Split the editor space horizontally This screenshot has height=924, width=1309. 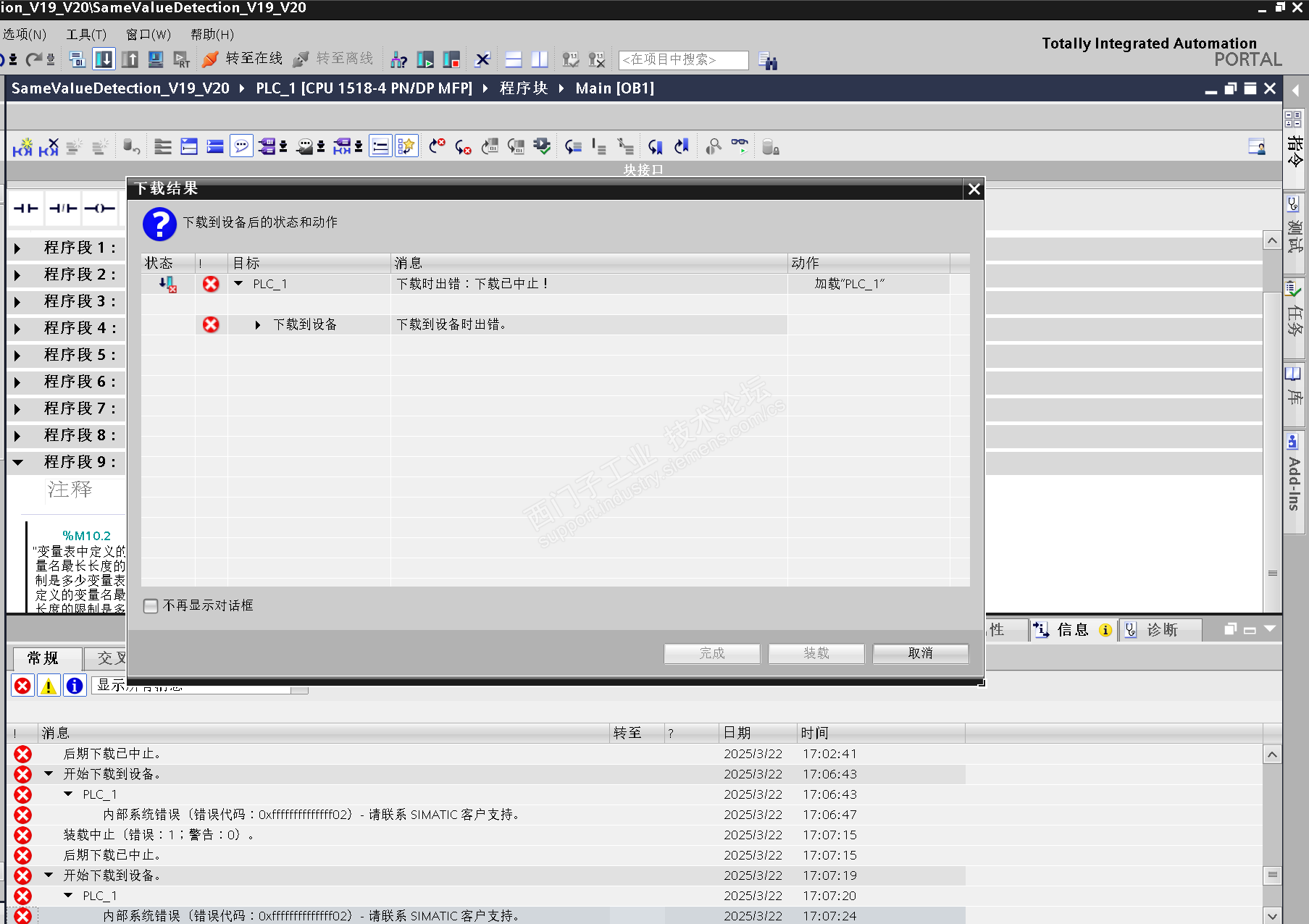tap(514, 59)
